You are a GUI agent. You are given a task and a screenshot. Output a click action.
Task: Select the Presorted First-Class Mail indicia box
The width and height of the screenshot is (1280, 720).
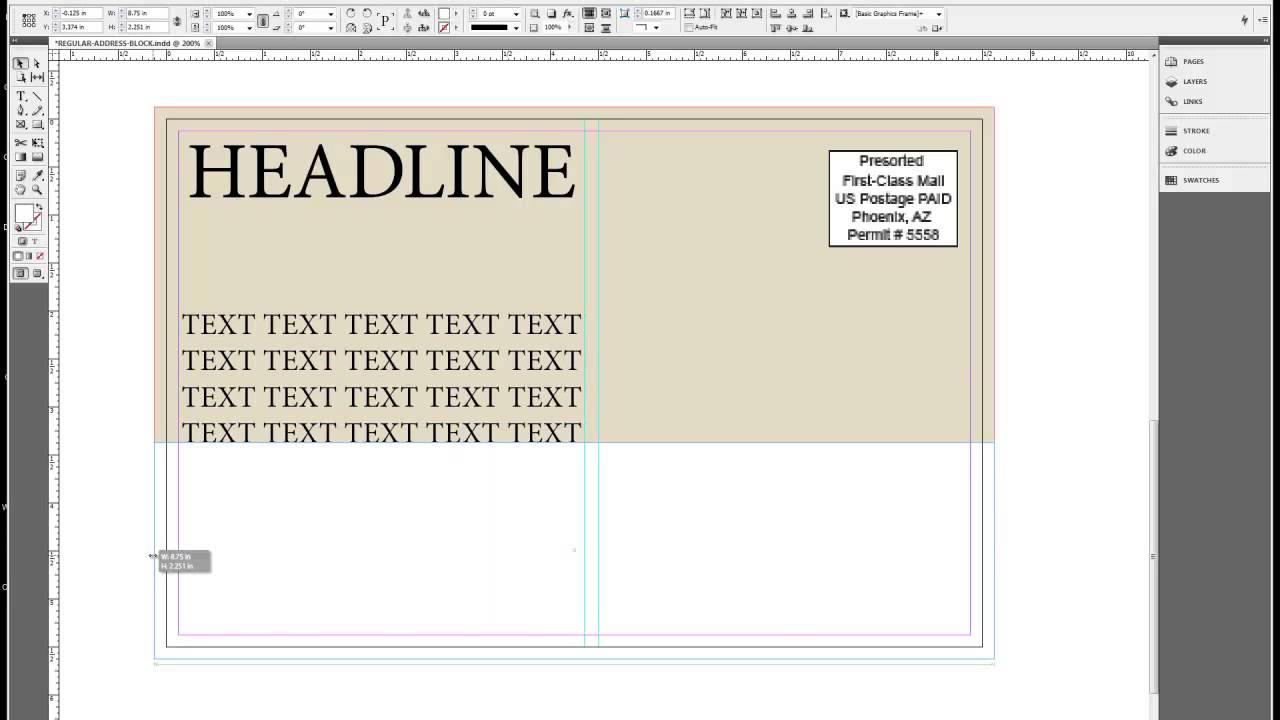coord(893,198)
